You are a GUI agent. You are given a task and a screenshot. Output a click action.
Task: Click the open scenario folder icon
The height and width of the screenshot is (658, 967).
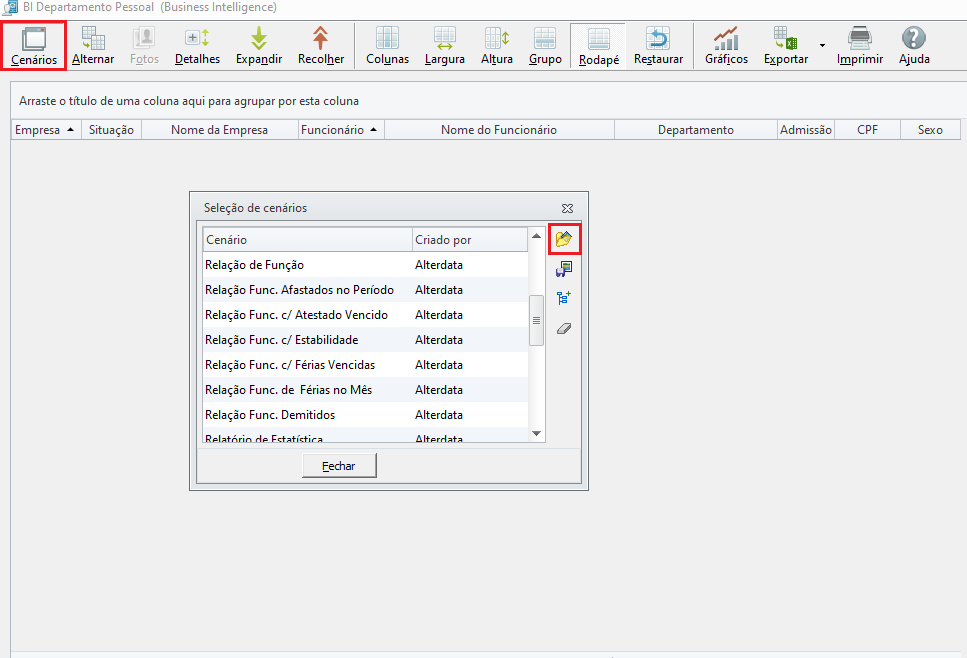564,239
